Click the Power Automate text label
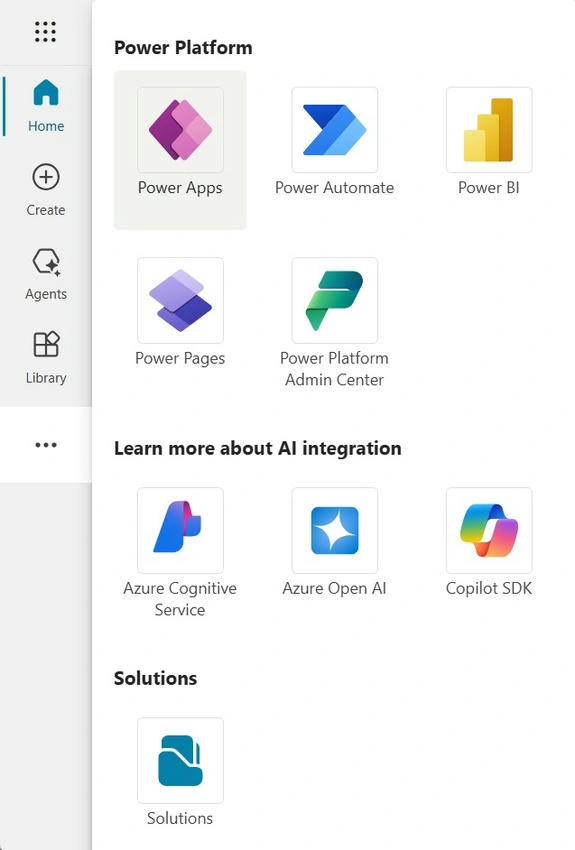The width and height of the screenshot is (575, 850). pos(334,188)
